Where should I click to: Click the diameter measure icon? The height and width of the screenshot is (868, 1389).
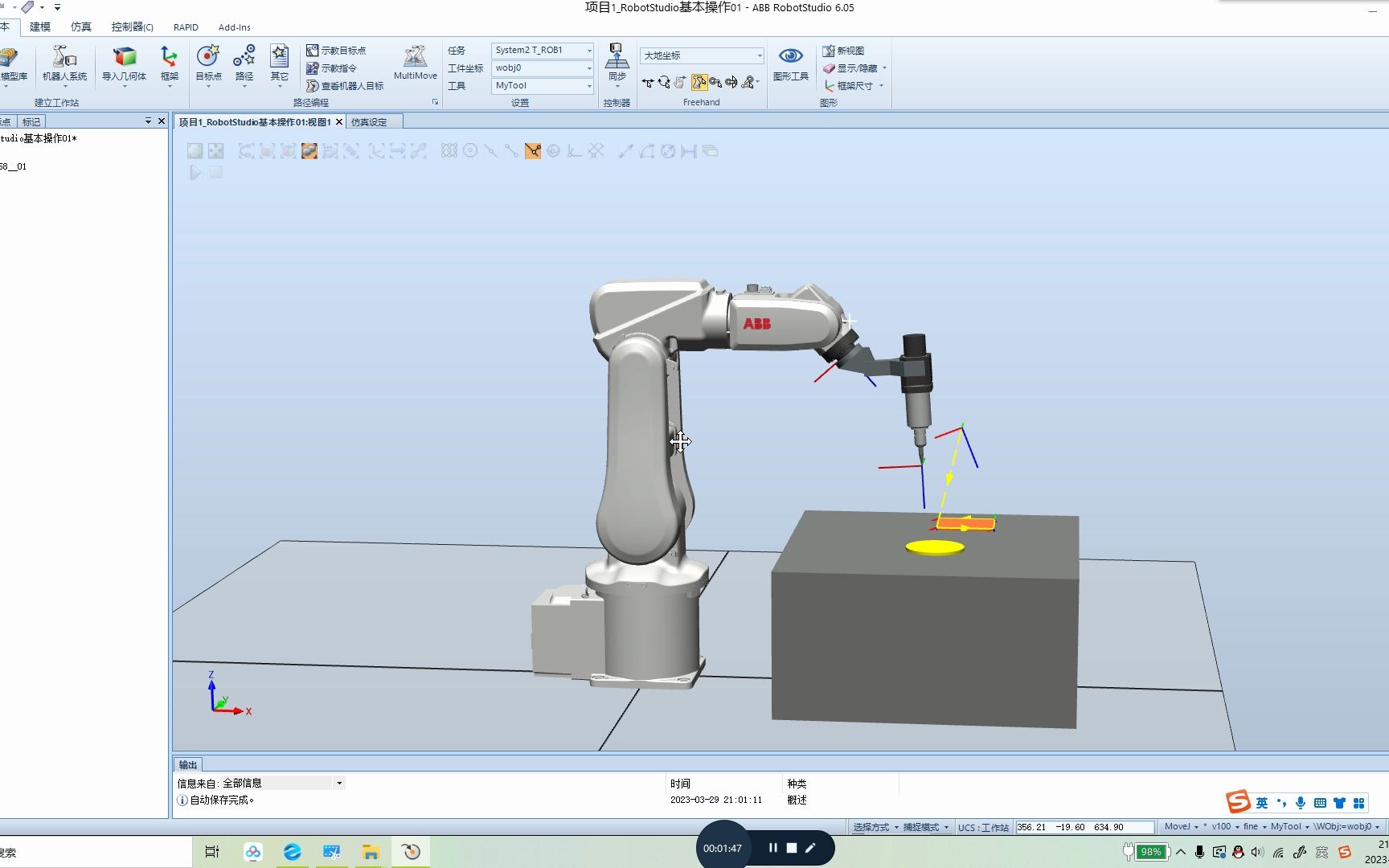tap(668, 151)
